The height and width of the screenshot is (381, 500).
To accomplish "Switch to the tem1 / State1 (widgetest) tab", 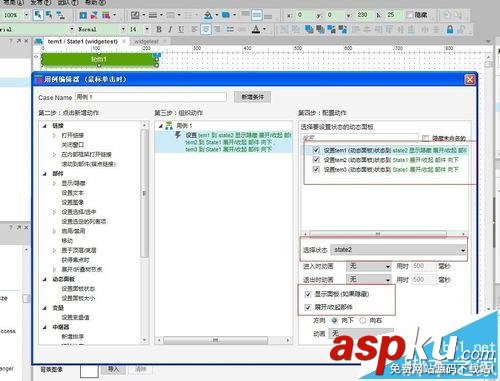I will [x=83, y=41].
